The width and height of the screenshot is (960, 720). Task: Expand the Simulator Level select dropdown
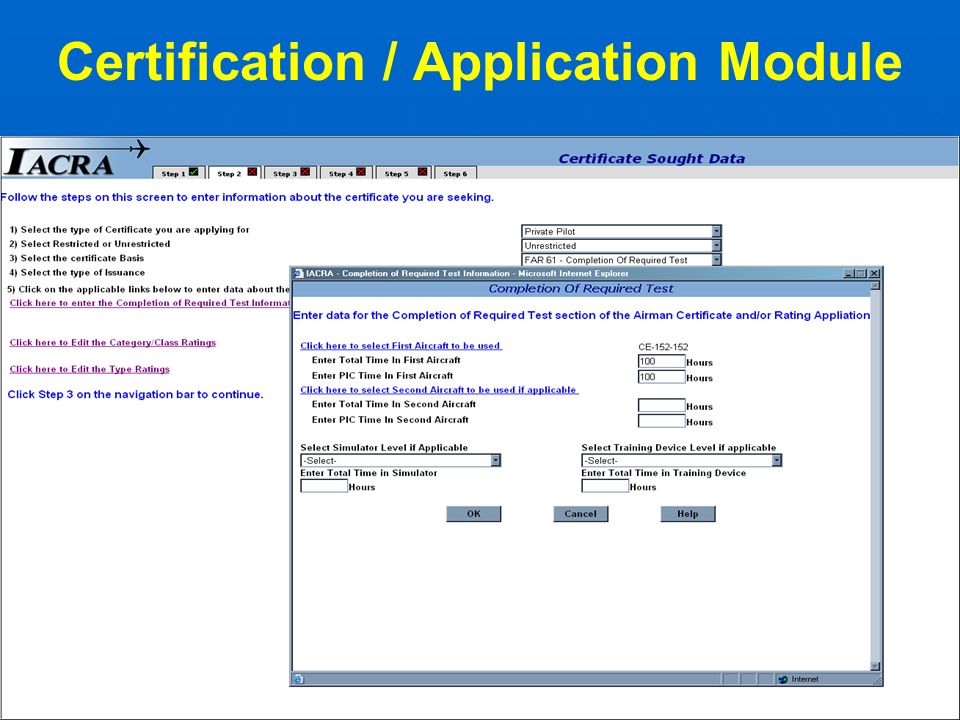(x=400, y=460)
